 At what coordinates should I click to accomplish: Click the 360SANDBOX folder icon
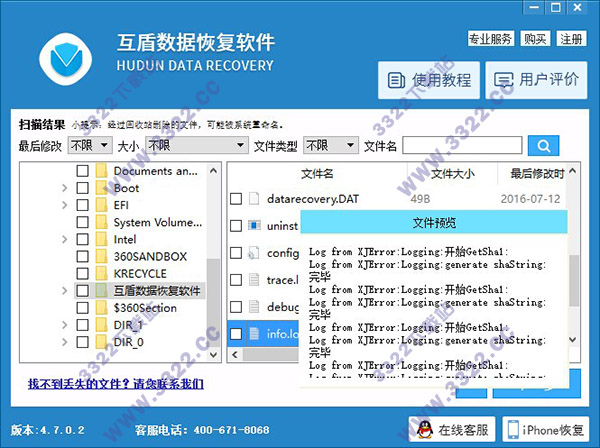(x=101, y=256)
